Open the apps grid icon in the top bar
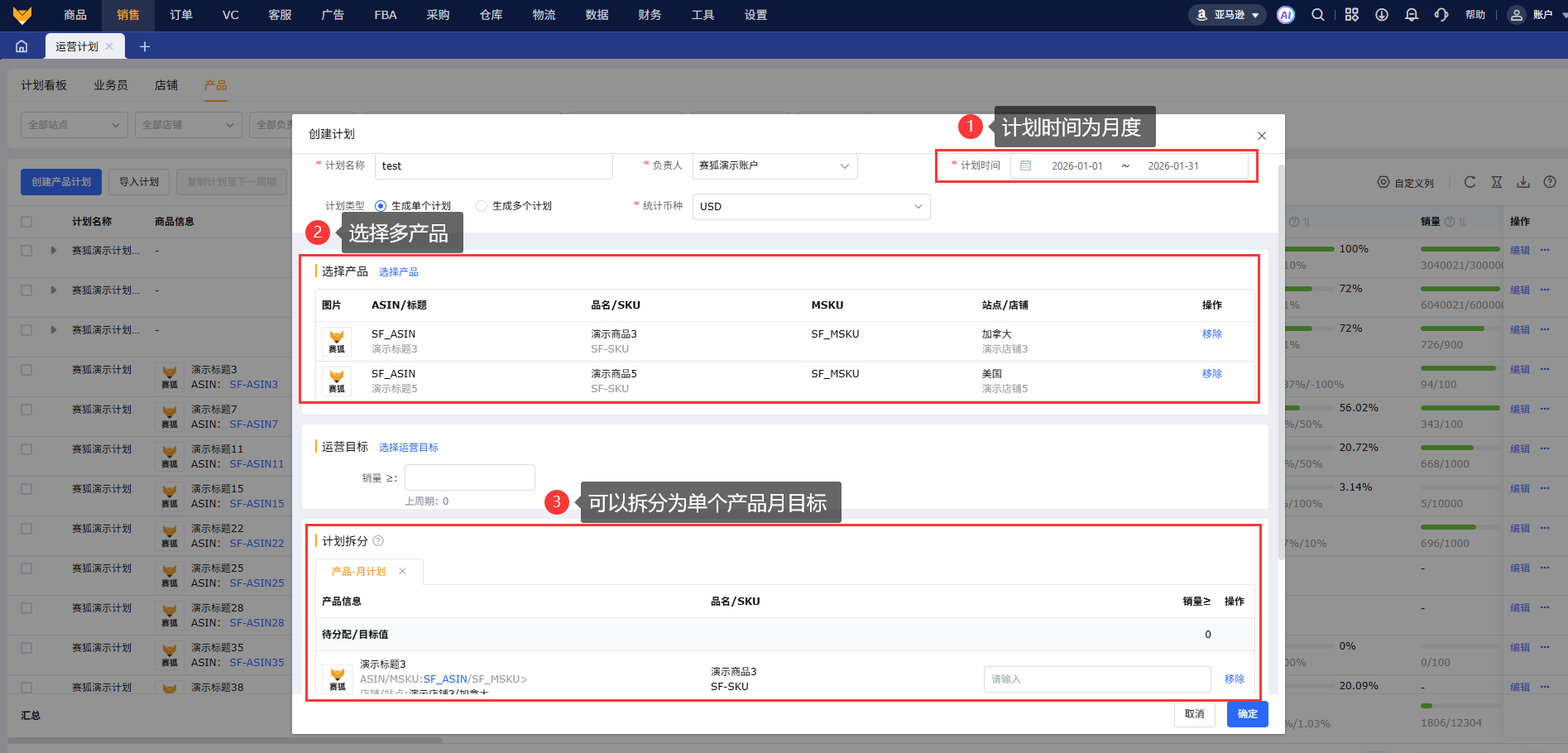This screenshot has width=1568, height=753. click(1351, 15)
